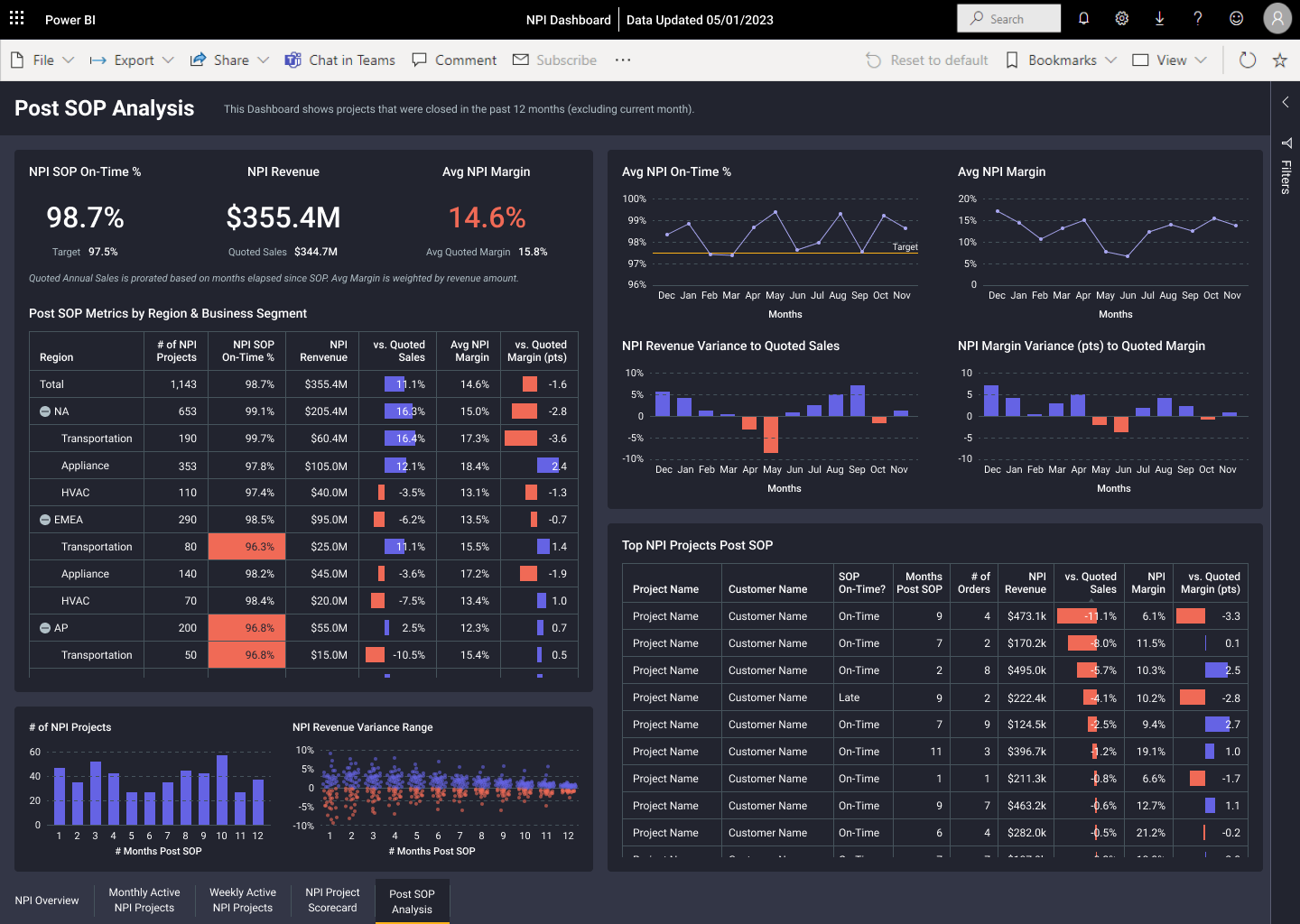Open settings gear icon

pyautogui.click(x=1122, y=19)
